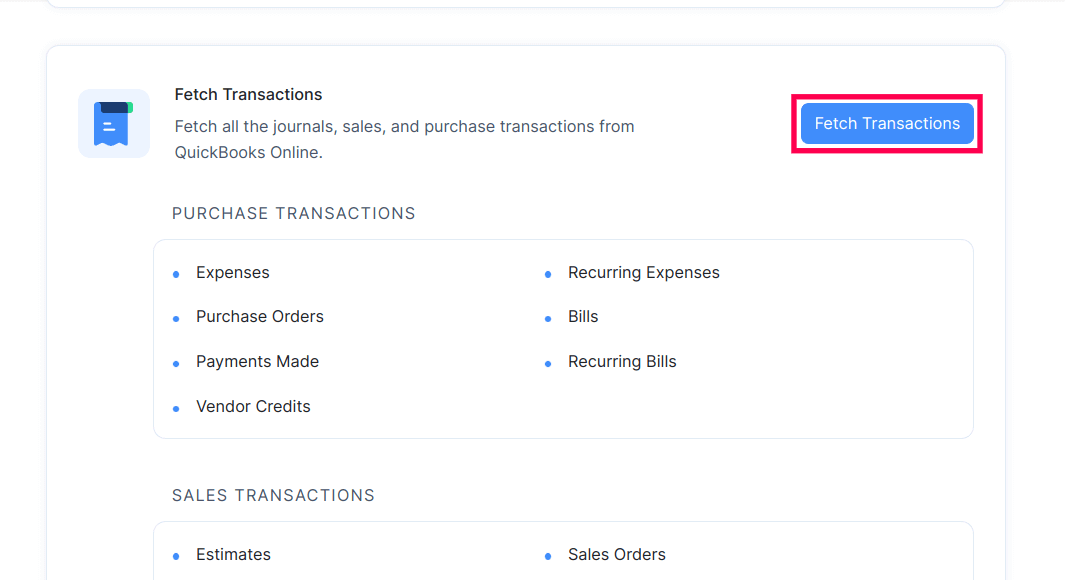This screenshot has height=580, width=1065.
Task: Click the PURCHASE TRANSACTIONS section heading
Action: [x=293, y=213]
